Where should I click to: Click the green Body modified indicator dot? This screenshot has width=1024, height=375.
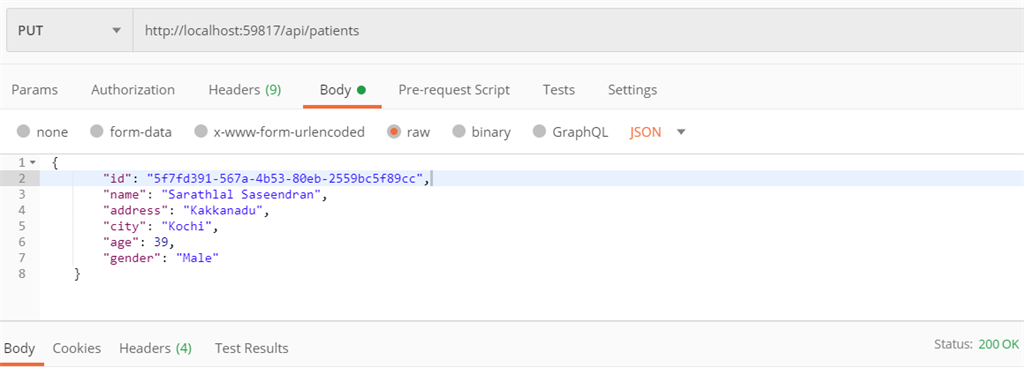click(x=361, y=90)
